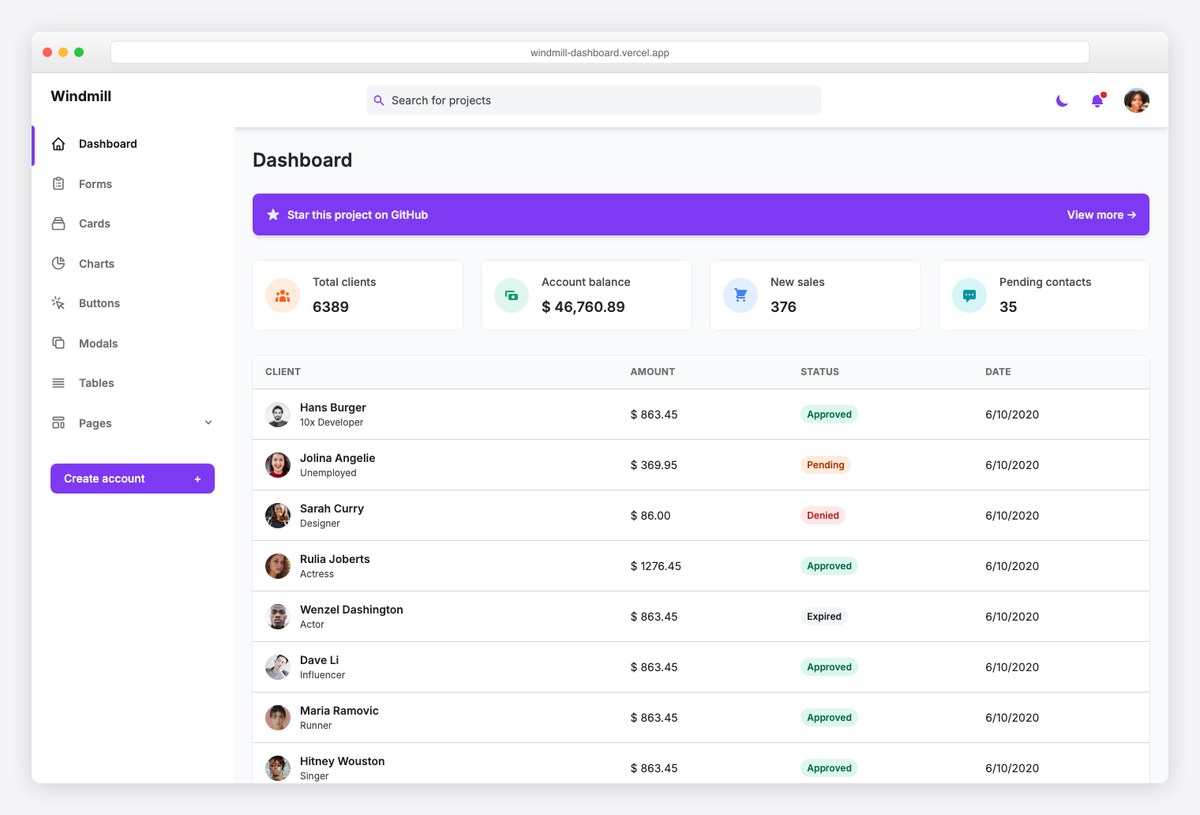Click the Tables list icon

tap(58, 383)
